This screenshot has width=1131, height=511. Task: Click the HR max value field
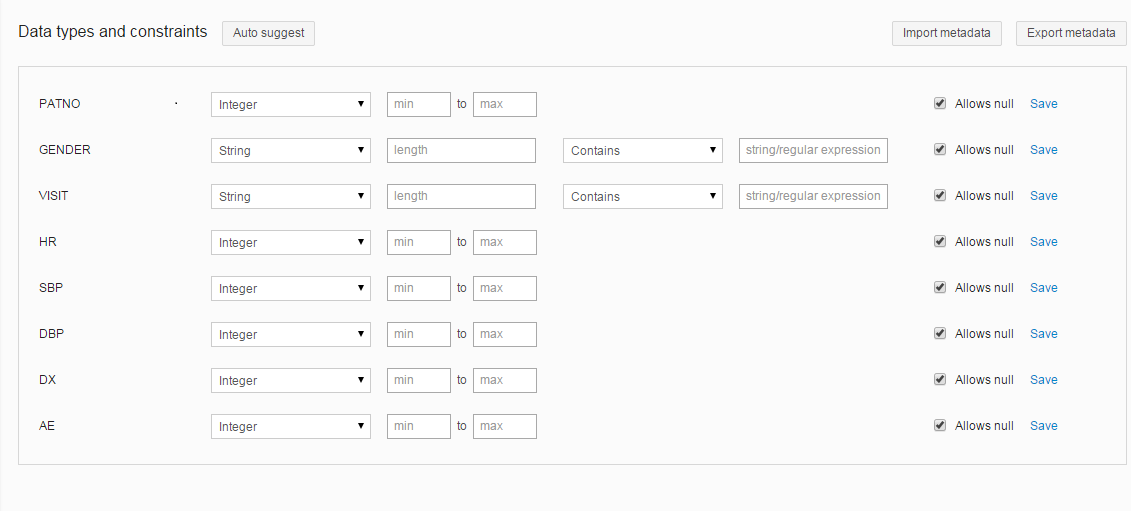504,242
